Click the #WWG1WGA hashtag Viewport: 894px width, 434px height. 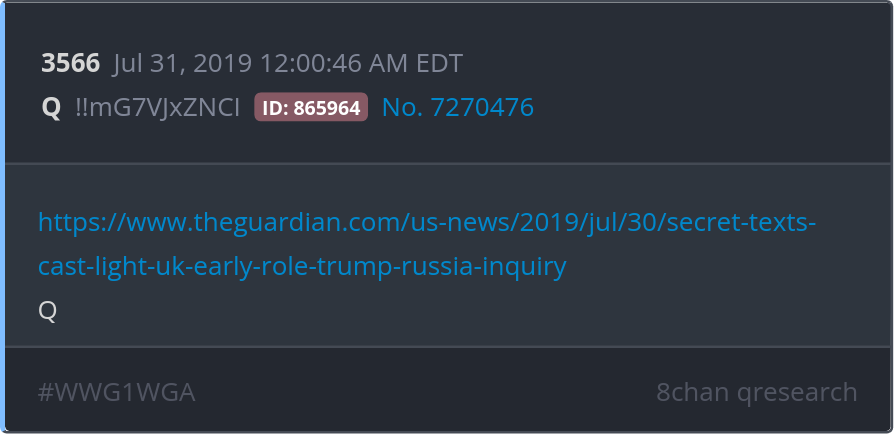(x=116, y=392)
